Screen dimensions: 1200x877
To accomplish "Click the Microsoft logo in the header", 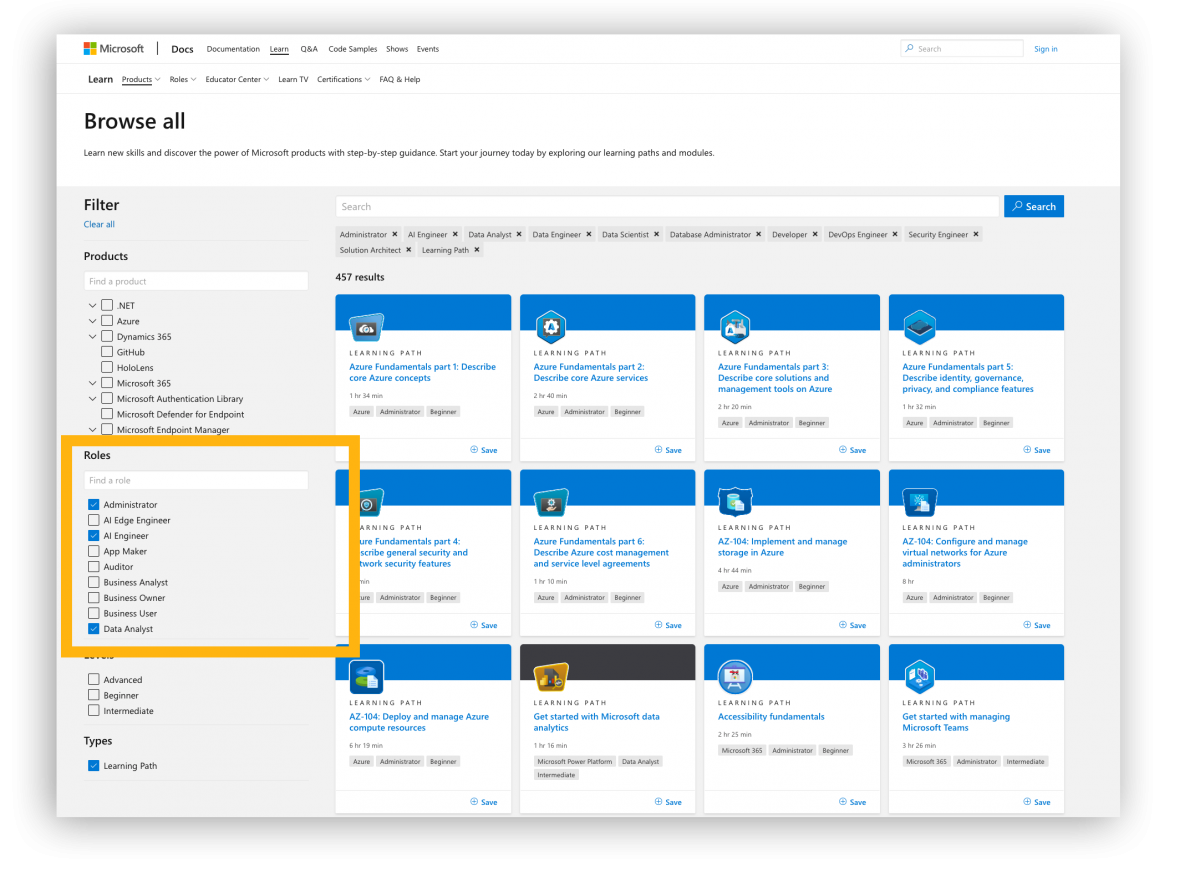I will tap(114, 49).
